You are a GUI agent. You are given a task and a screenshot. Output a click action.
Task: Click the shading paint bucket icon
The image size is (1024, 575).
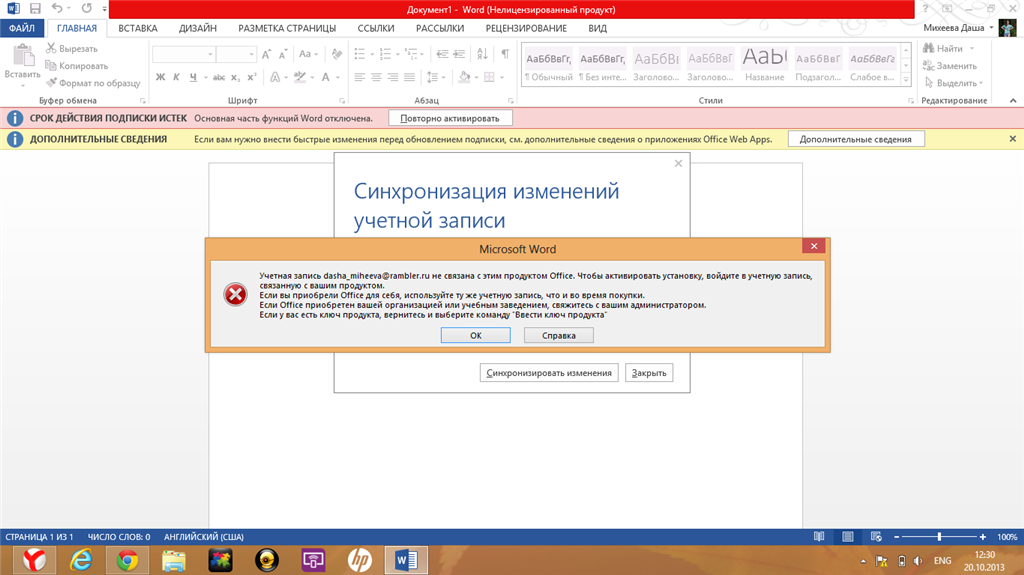[464, 77]
